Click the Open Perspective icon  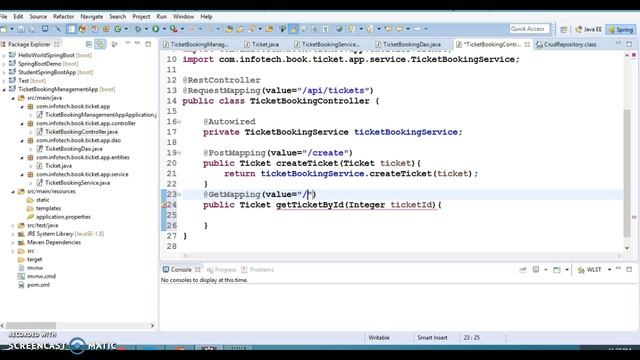(564, 29)
